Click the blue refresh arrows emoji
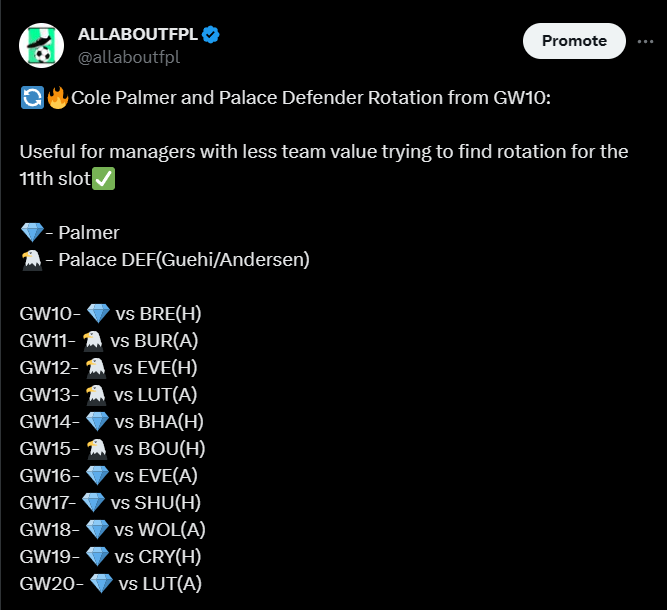This screenshot has height=610, width=667. pyautogui.click(x=30, y=99)
